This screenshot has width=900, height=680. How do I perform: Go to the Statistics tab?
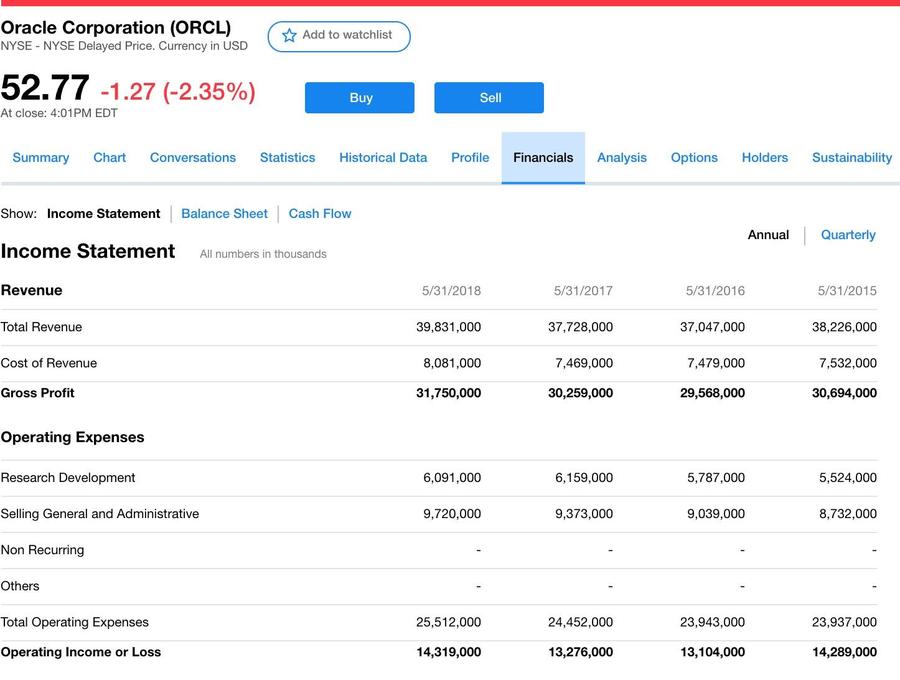click(288, 158)
